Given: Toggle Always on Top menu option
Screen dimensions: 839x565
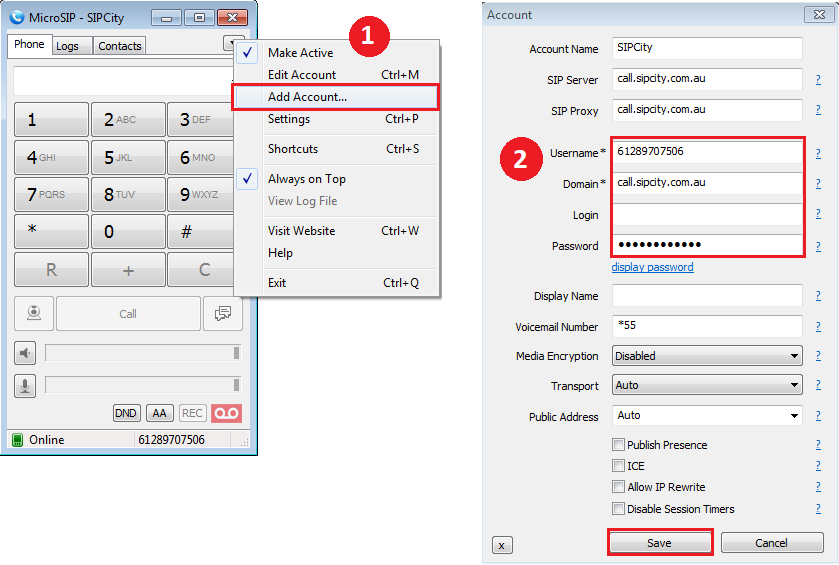Looking at the screenshot, I should pyautogui.click(x=337, y=179).
